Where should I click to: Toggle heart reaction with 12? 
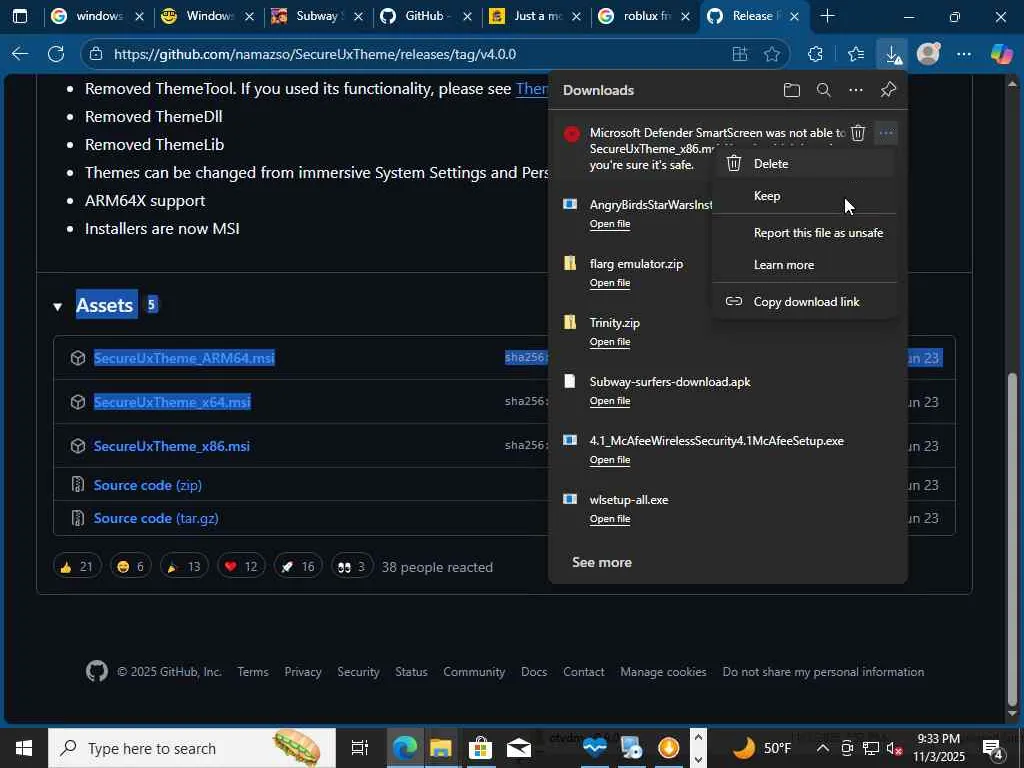[x=240, y=566]
